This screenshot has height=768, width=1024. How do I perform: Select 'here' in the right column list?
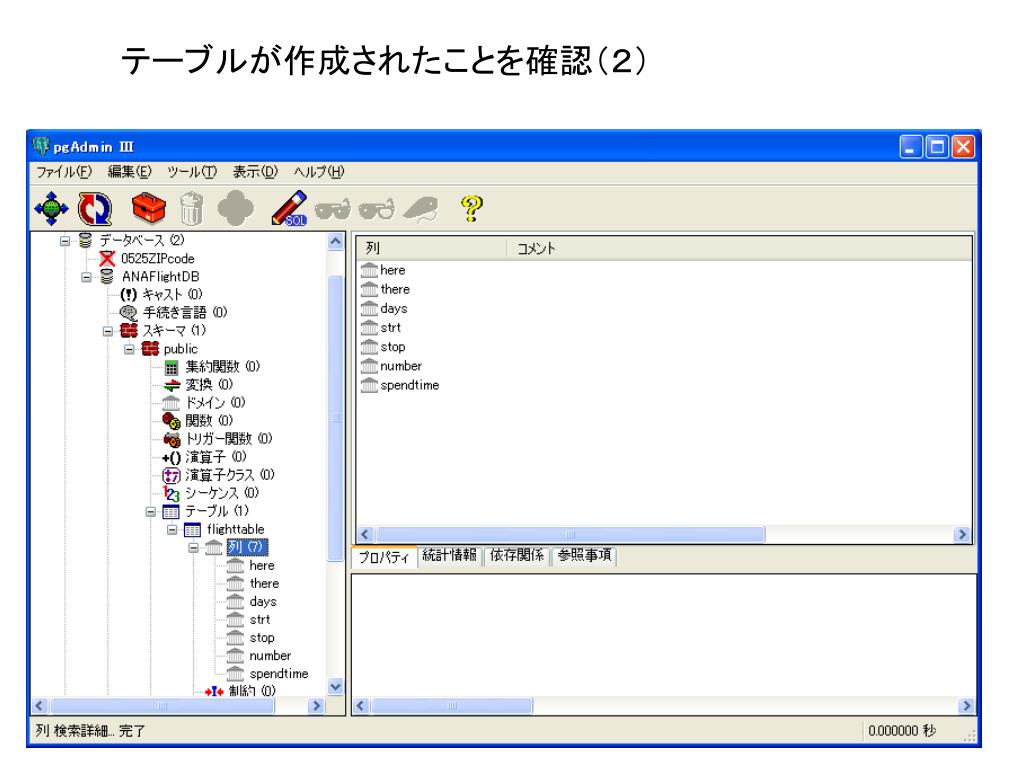pyautogui.click(x=392, y=270)
